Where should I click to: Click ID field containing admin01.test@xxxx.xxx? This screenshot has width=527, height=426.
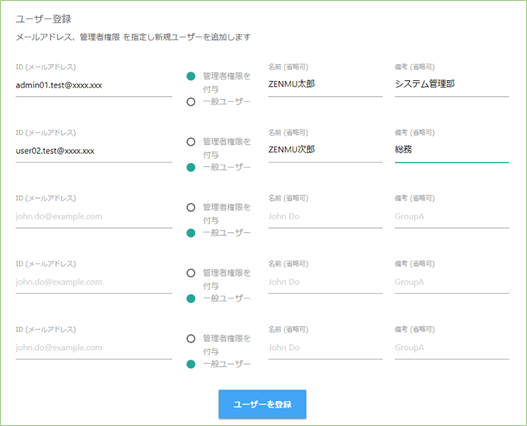[94, 85]
